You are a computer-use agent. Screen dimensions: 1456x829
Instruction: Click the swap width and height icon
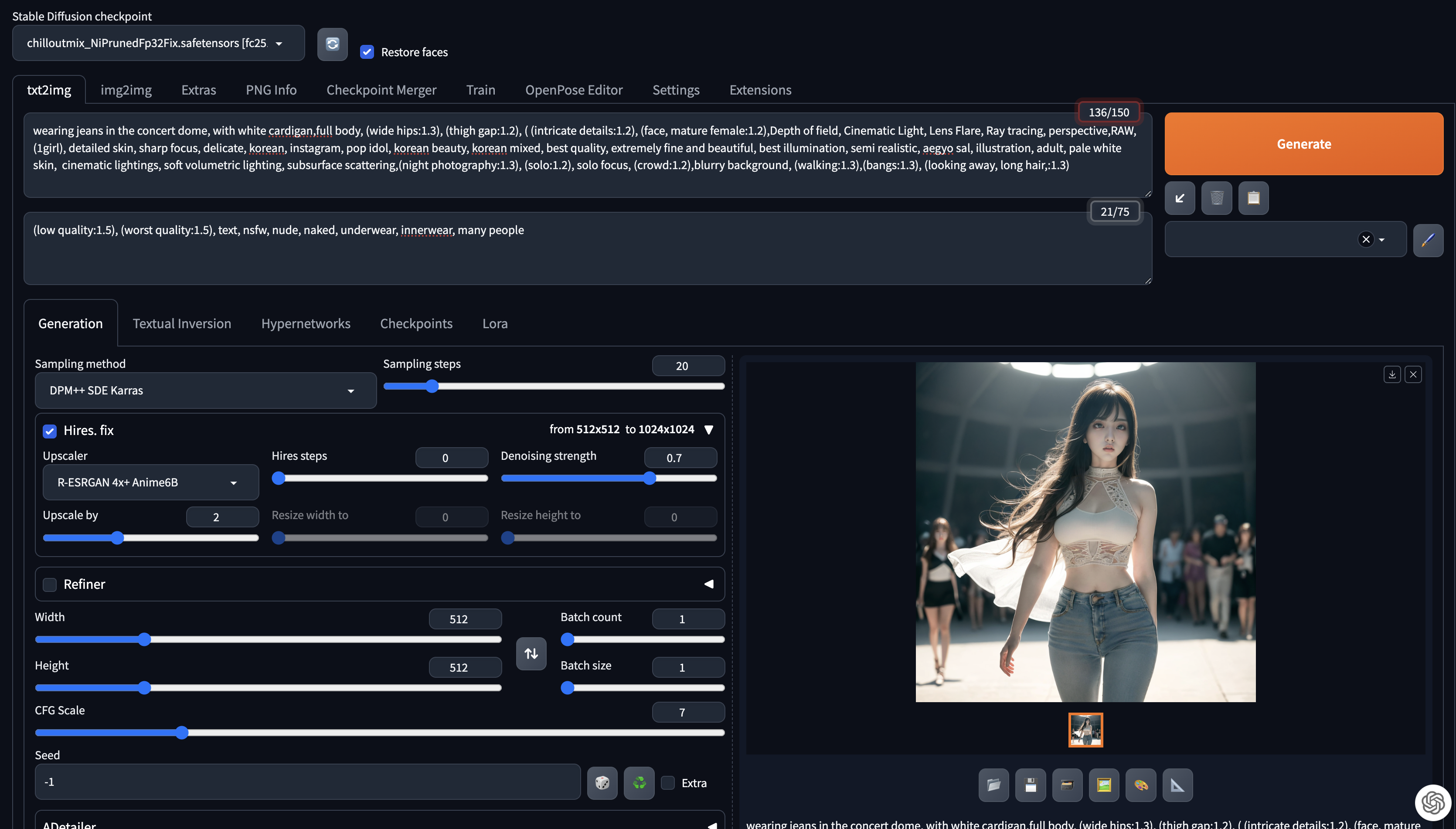coord(531,654)
